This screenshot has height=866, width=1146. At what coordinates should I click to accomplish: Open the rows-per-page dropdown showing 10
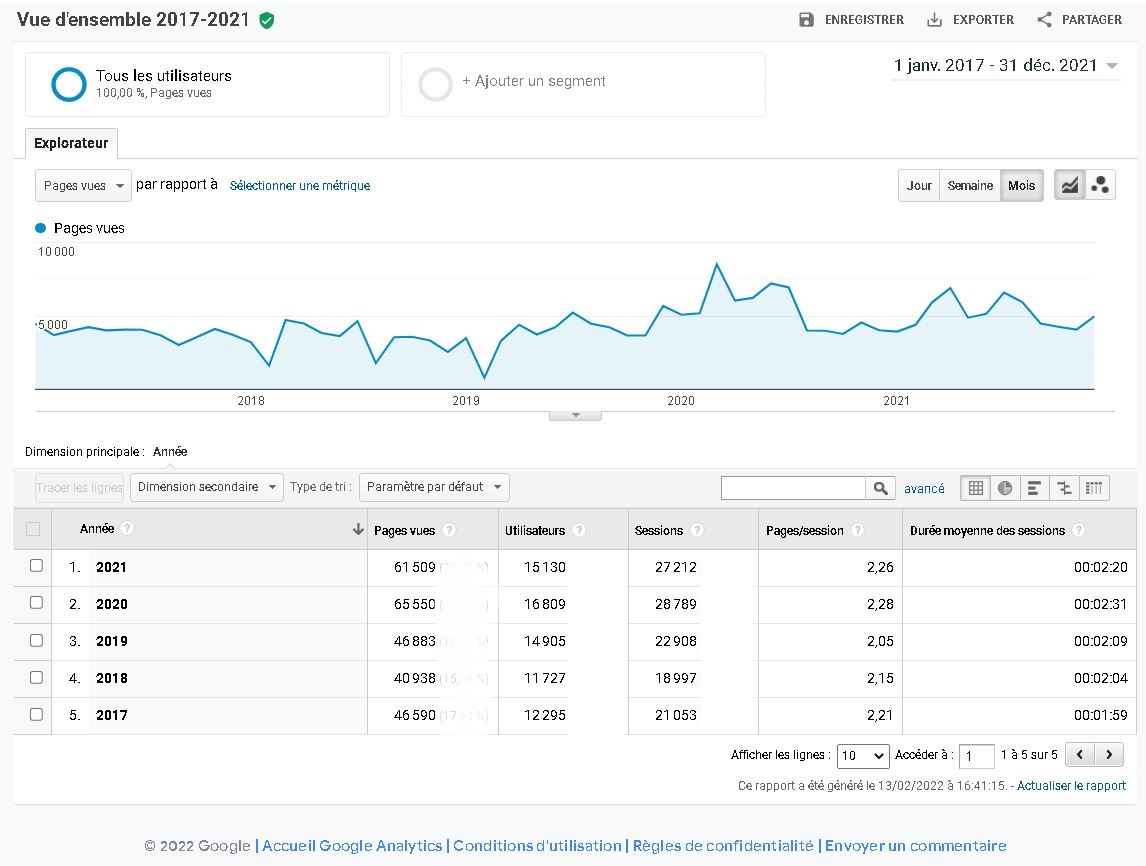coord(863,755)
